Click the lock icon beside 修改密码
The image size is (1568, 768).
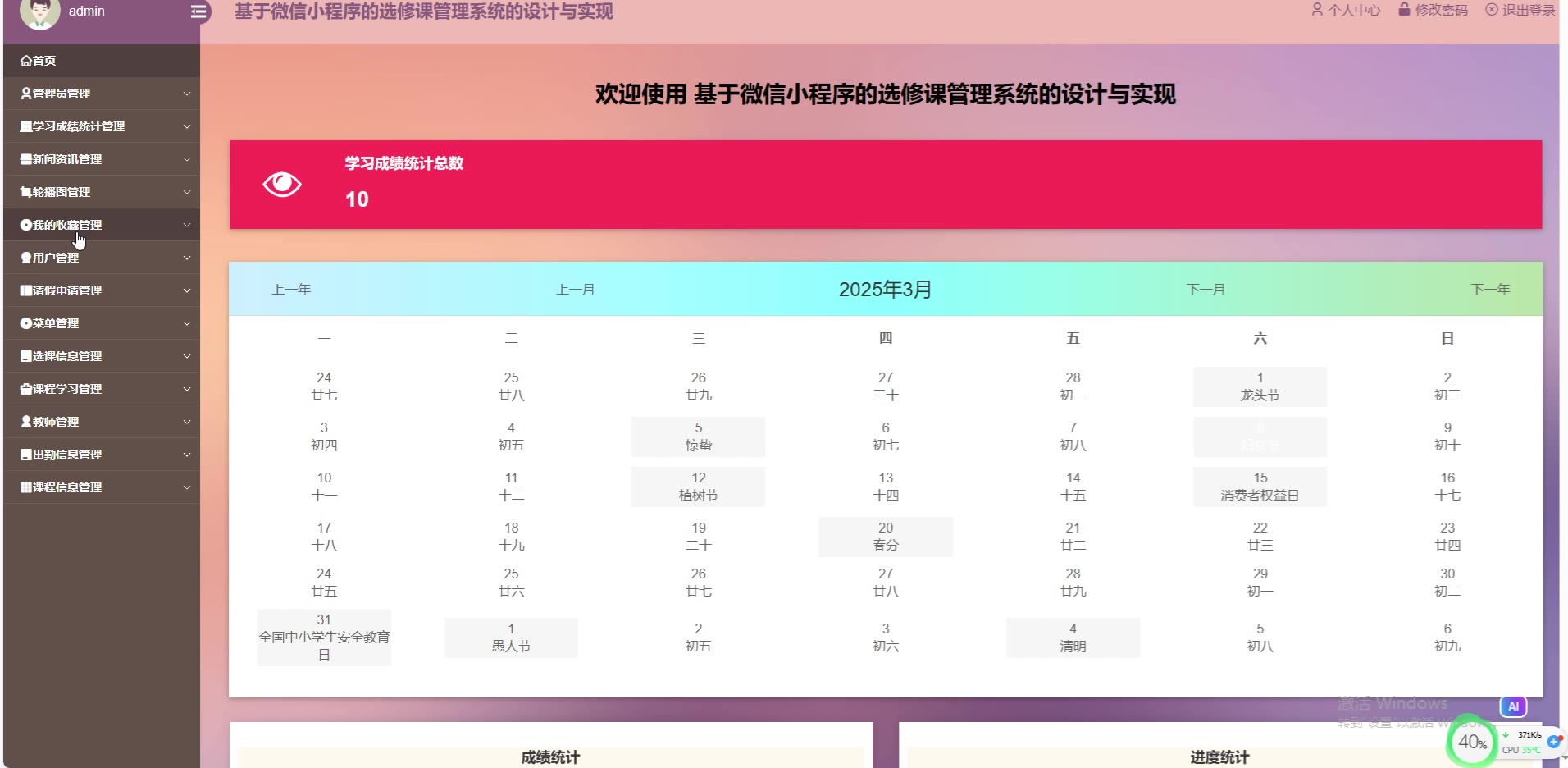(1404, 10)
